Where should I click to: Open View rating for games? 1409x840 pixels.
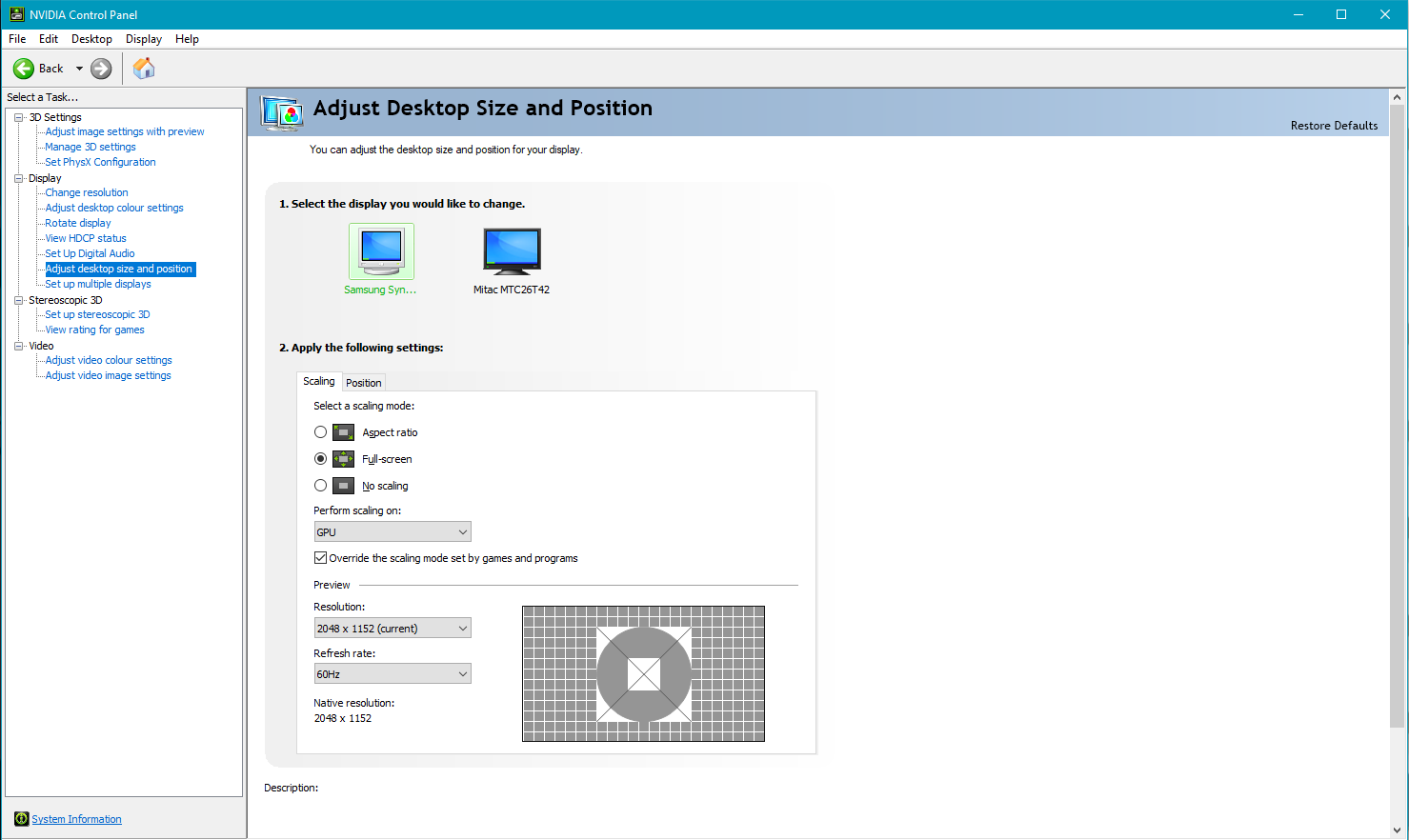click(x=94, y=330)
